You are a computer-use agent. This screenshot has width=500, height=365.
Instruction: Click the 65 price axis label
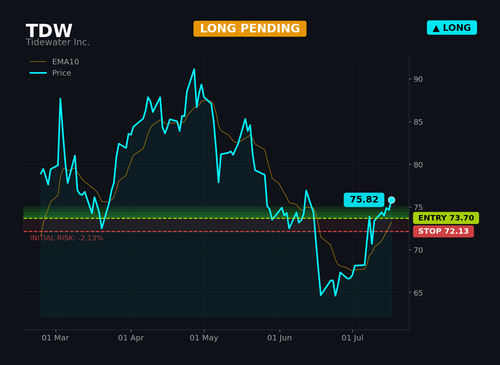[418, 293]
